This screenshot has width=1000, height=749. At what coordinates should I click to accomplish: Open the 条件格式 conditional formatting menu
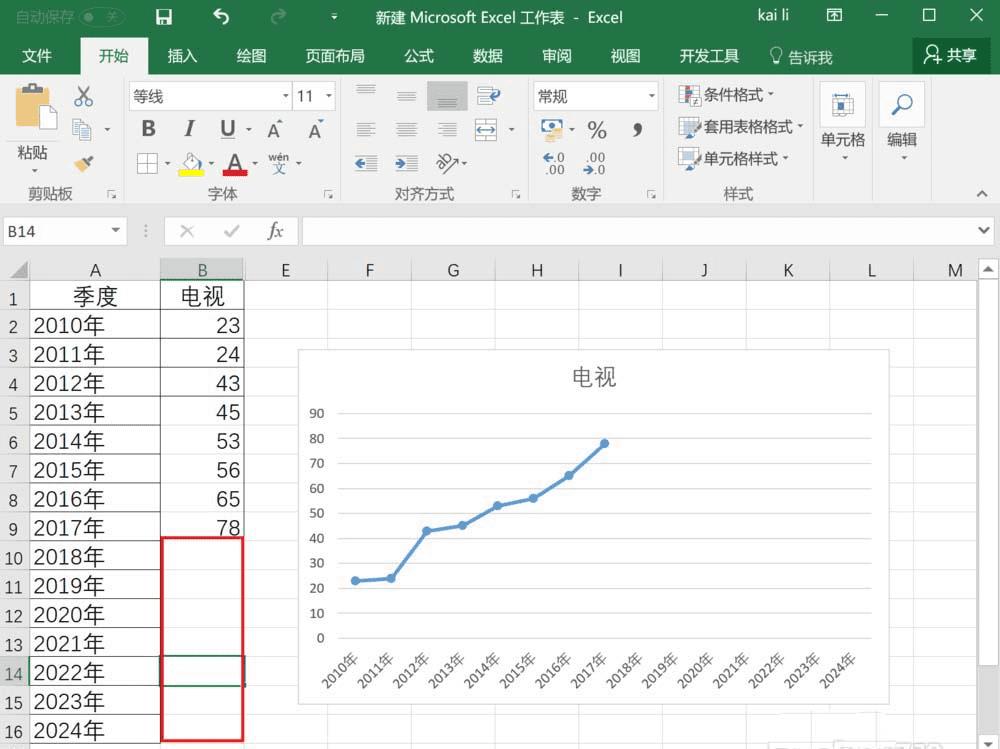(x=726, y=95)
